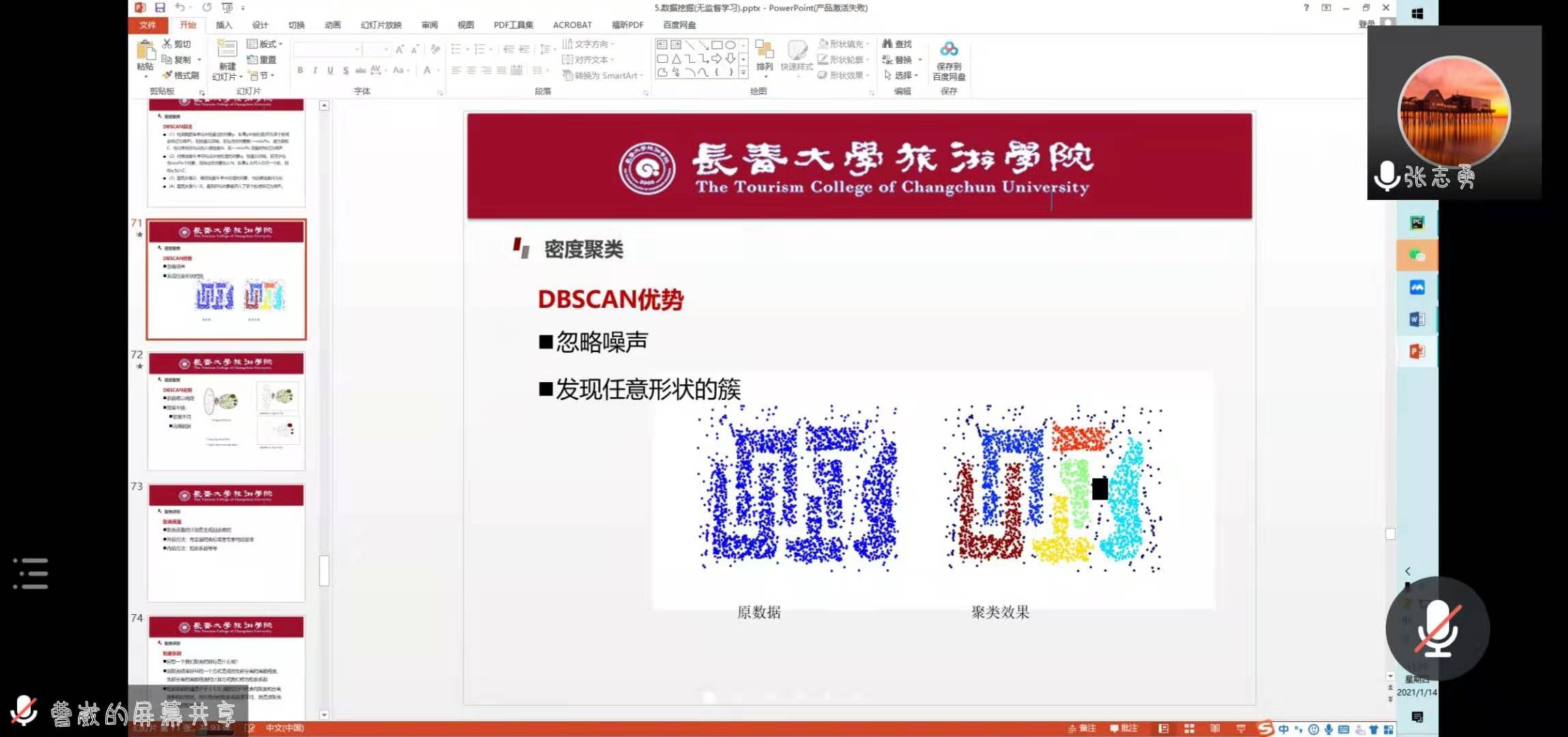
Task: Toggle text Shadow formatting
Action: point(346,70)
